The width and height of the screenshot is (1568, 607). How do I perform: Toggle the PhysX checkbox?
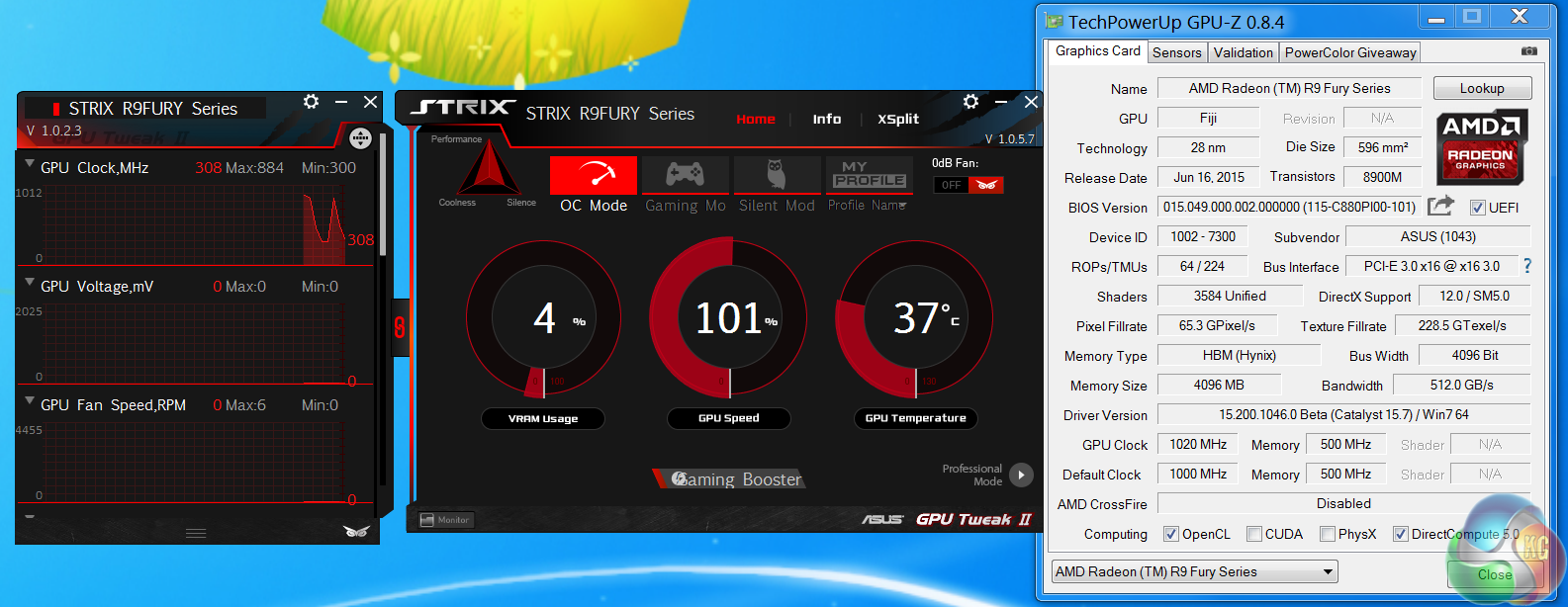point(1328,534)
